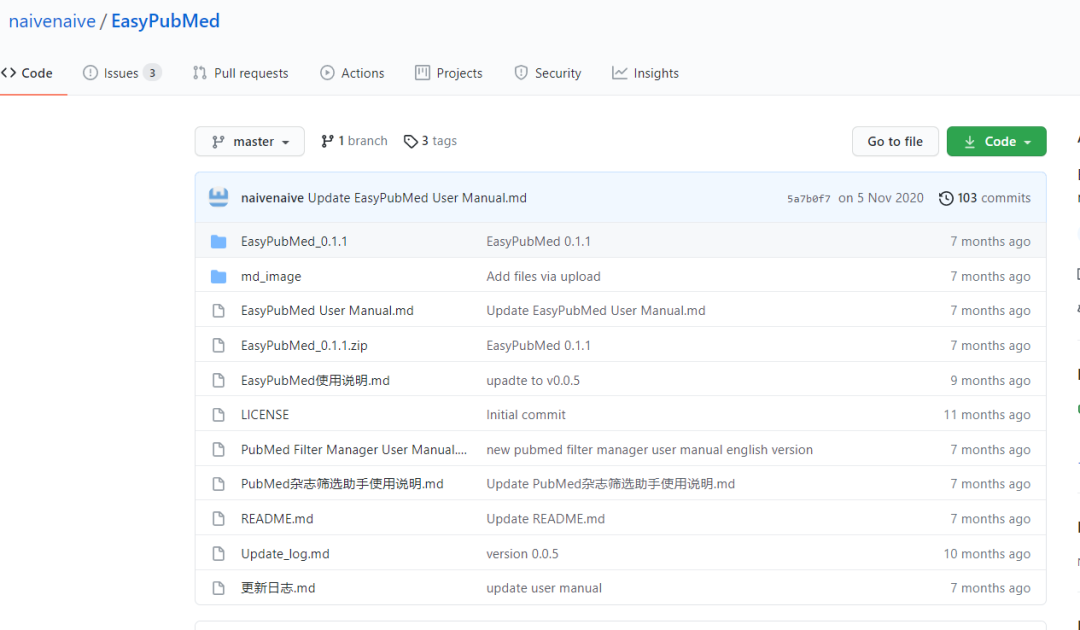View the Insights tab
1080x630 pixels.
[x=645, y=73]
